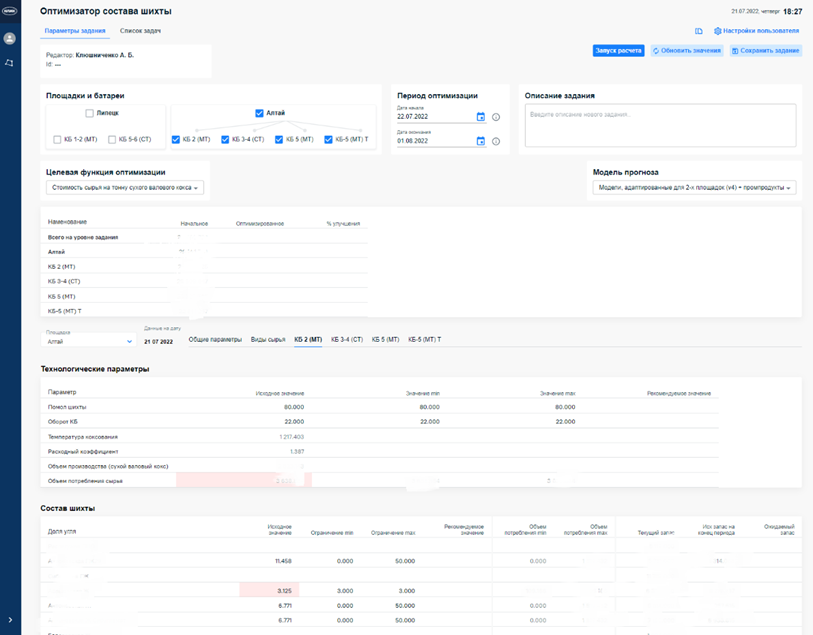The width and height of the screenshot is (813, 635).
Task: Uncheck the КБ-5 (МТ) Т battery checkbox
Action: [328, 139]
